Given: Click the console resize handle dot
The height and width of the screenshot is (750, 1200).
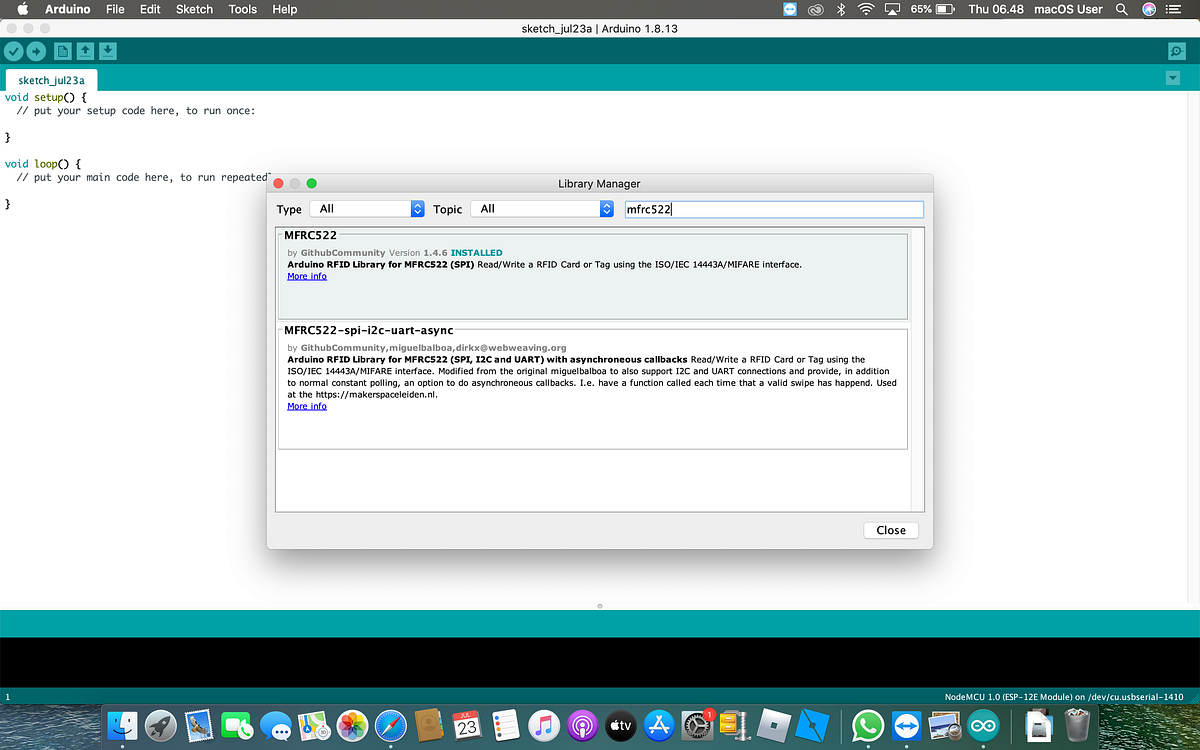Looking at the screenshot, I should click(x=600, y=605).
